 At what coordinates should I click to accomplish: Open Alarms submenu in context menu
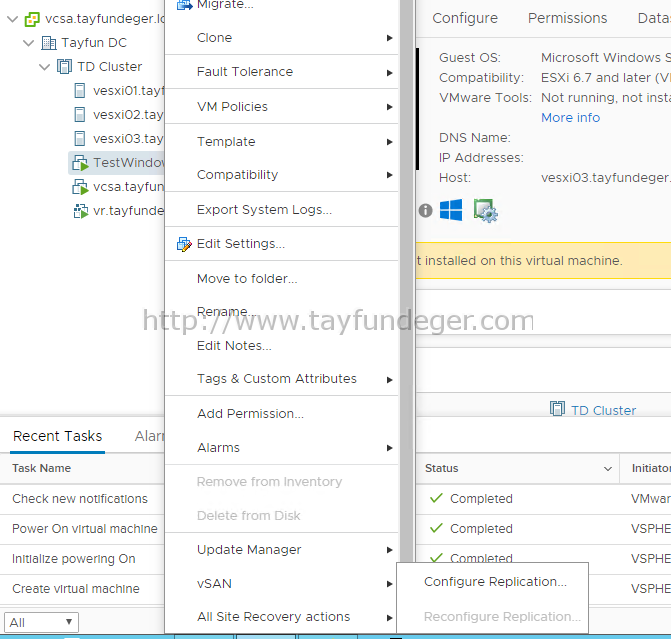(x=281, y=448)
